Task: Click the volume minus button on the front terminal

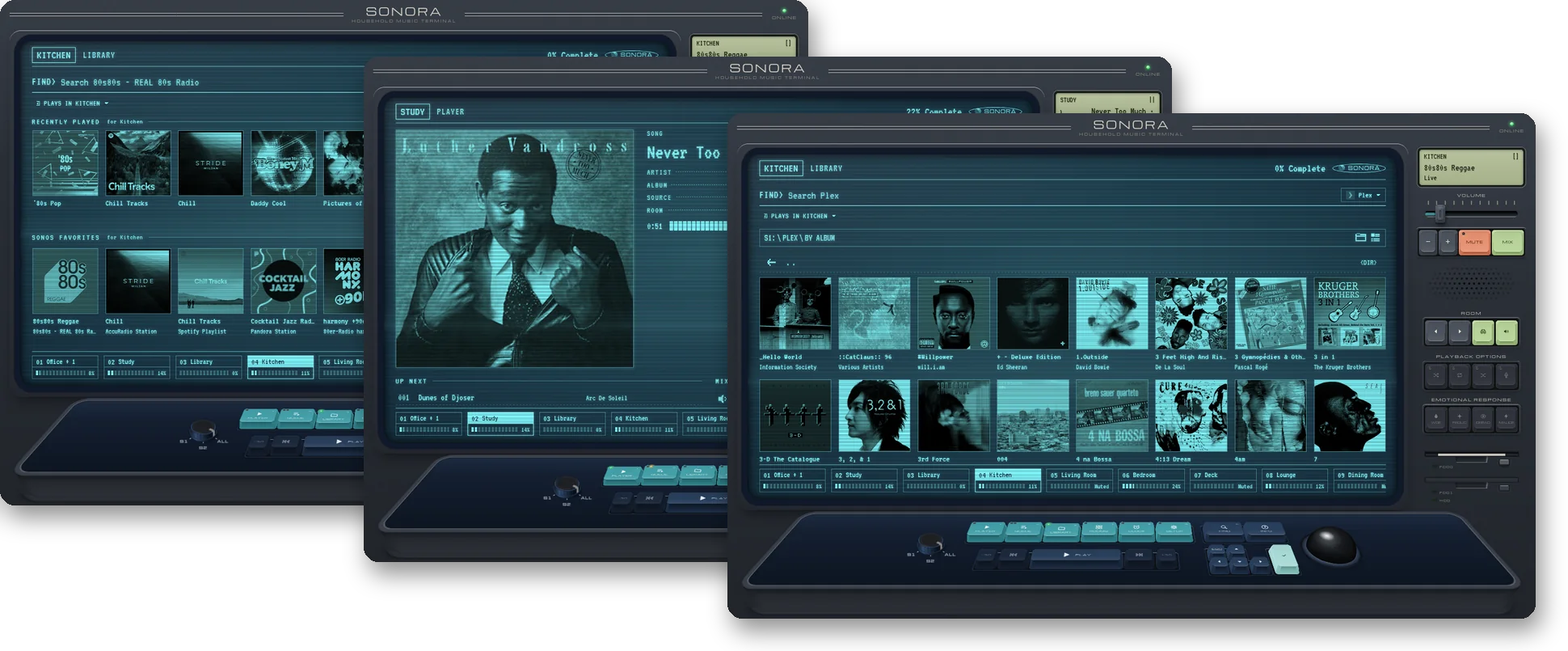Action: pyautogui.click(x=1428, y=242)
